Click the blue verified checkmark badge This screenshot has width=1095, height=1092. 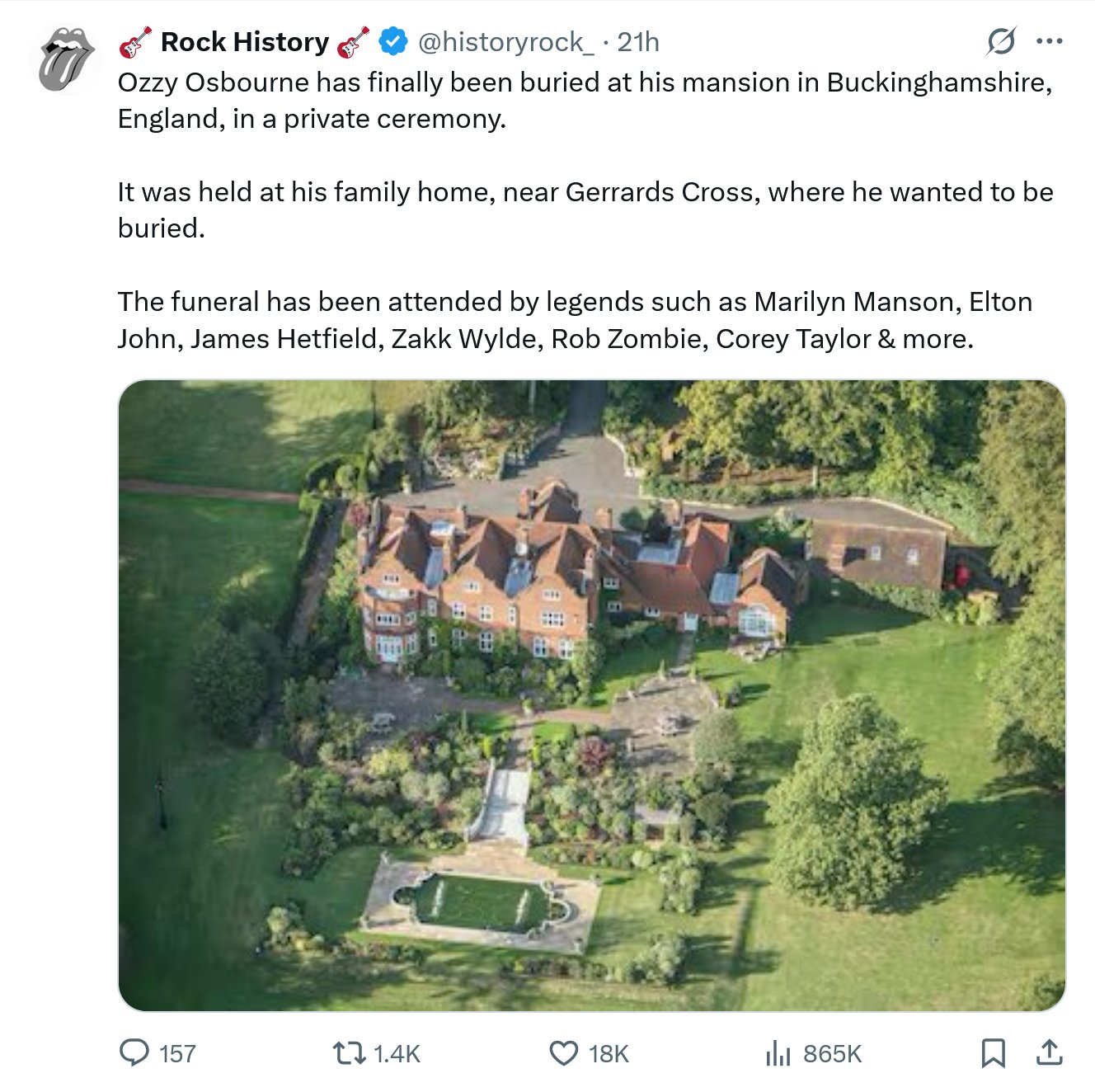pyautogui.click(x=392, y=41)
